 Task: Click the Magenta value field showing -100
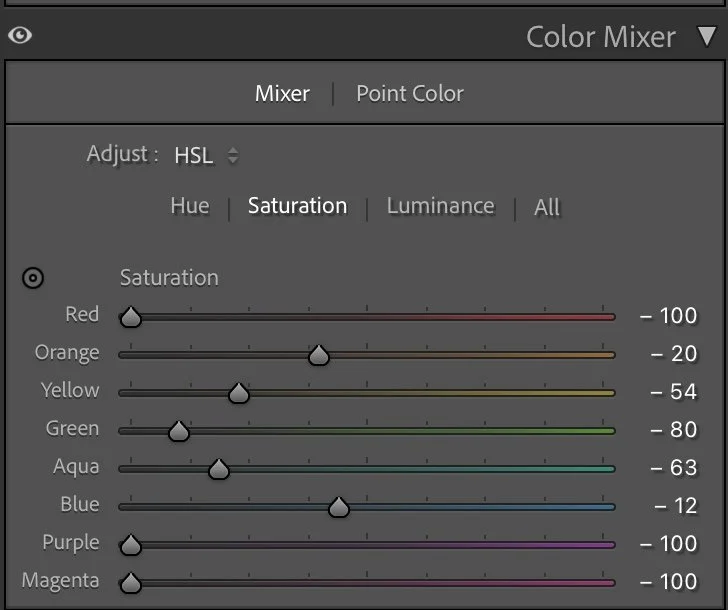coord(669,582)
